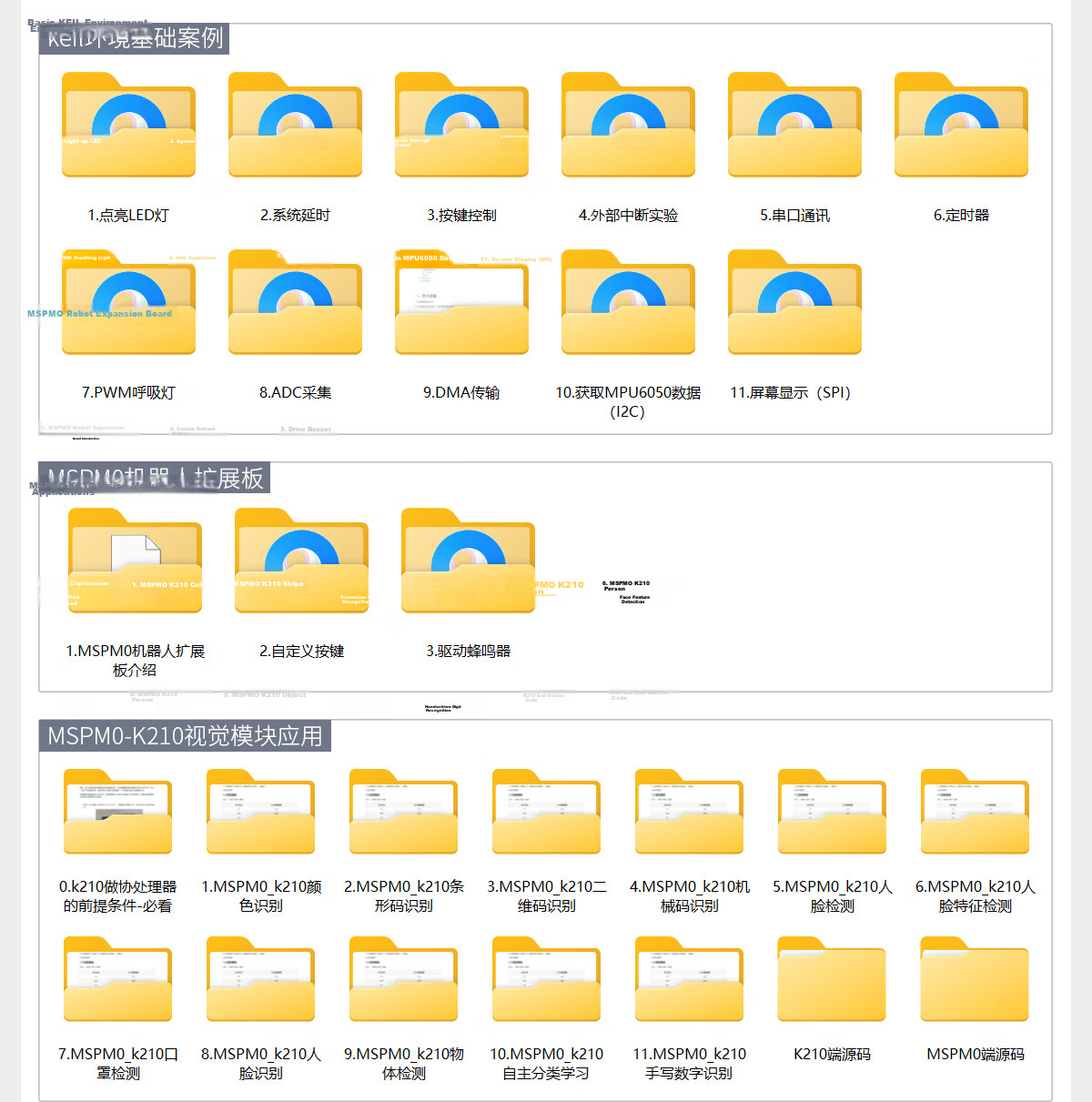
Task: Open the 10.获取MPU6050数据 folder icon
Action: (x=628, y=303)
